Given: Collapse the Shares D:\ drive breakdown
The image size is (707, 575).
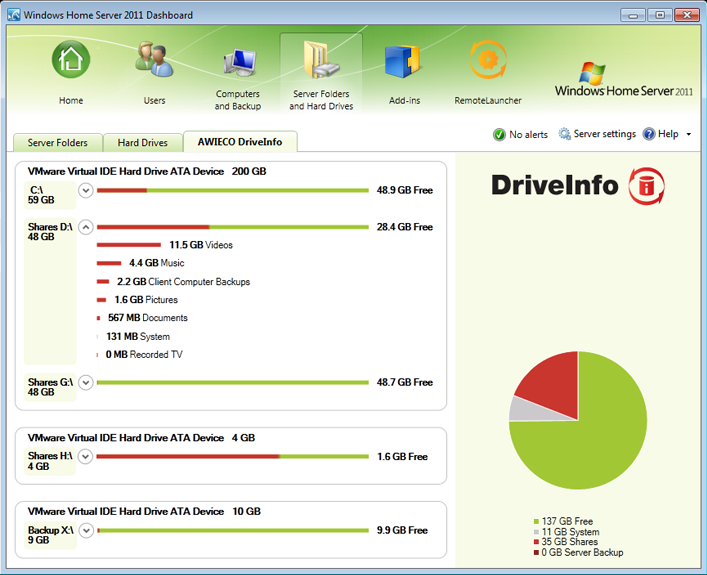Looking at the screenshot, I should [86, 227].
